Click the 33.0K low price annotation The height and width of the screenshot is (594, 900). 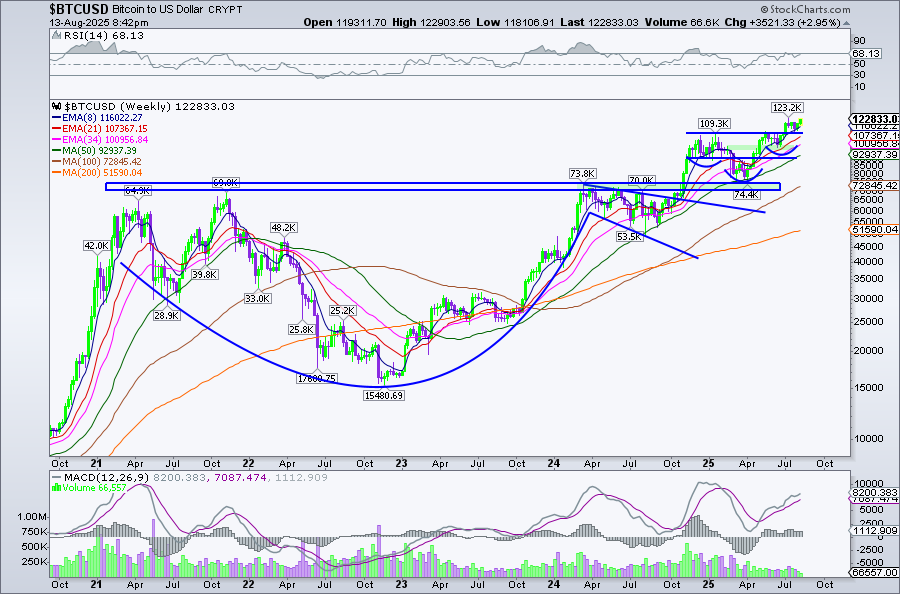(257, 298)
